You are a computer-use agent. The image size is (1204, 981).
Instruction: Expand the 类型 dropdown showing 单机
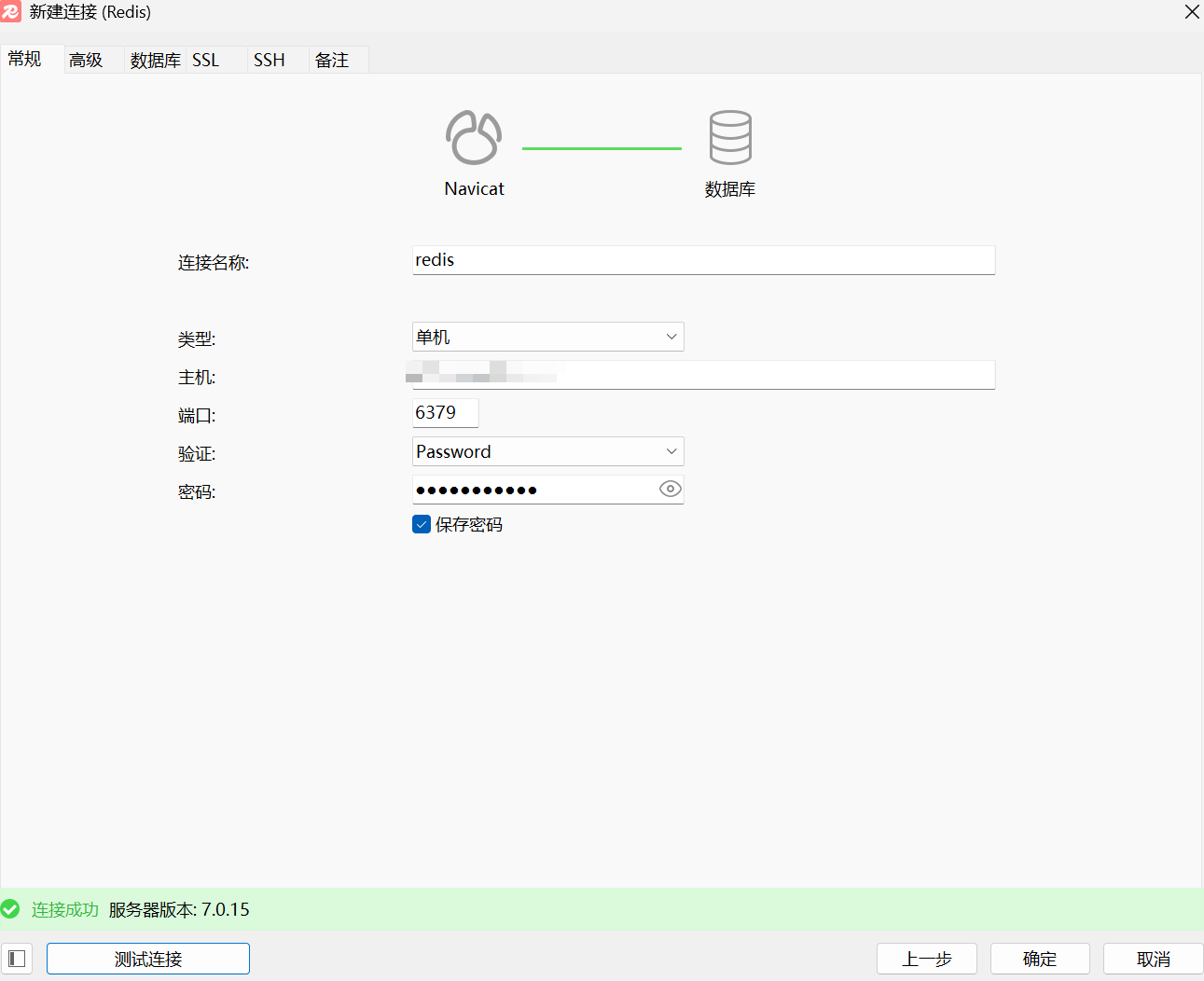[547, 337]
